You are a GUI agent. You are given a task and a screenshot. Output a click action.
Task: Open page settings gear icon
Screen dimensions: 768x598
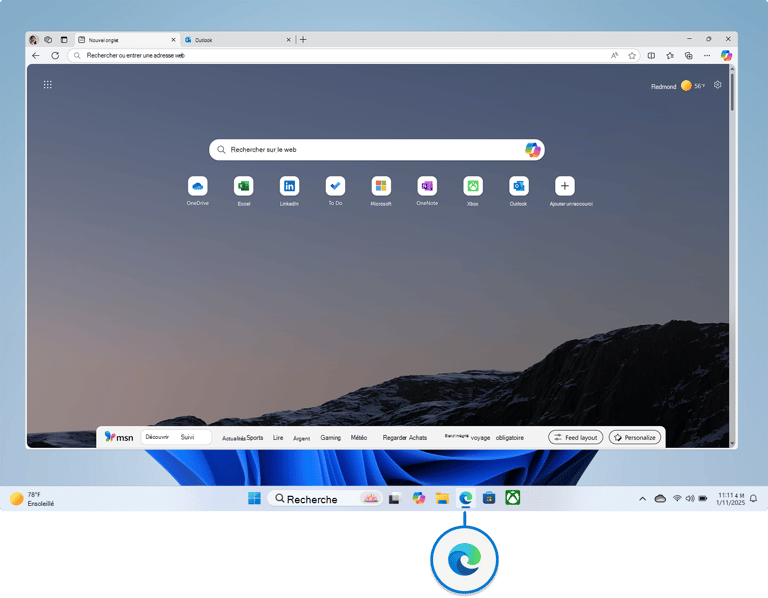pos(717,85)
